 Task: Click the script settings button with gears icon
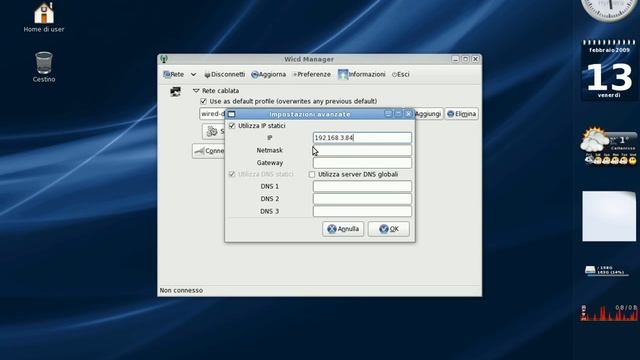(x=213, y=131)
